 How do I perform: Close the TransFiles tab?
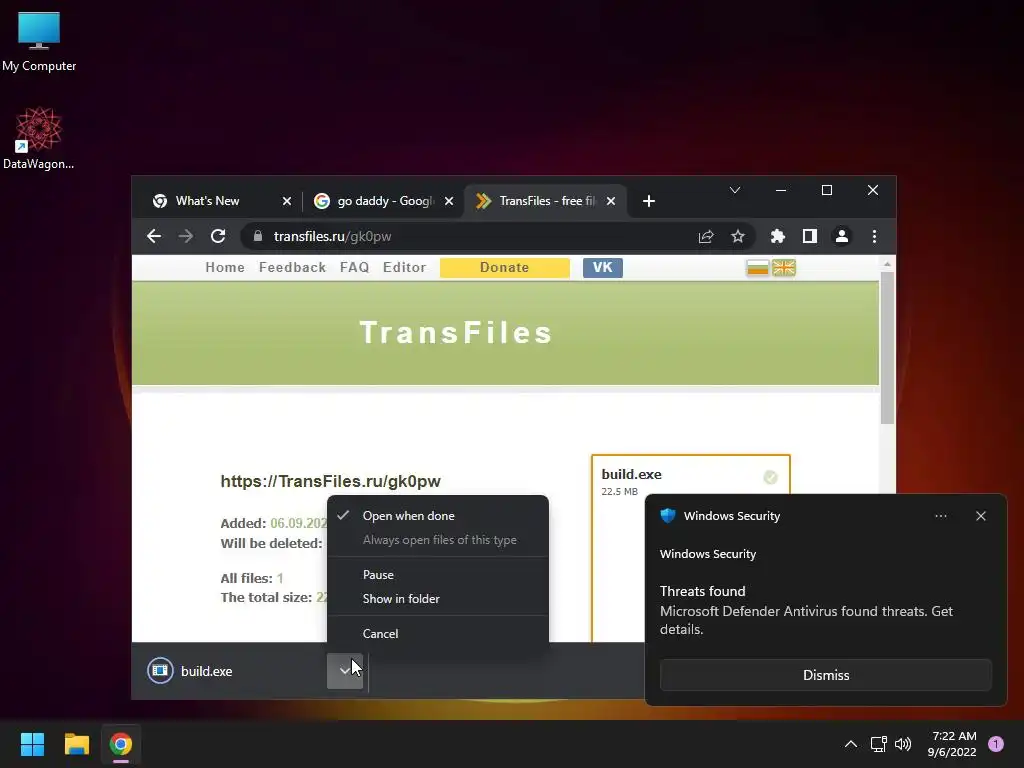611,201
